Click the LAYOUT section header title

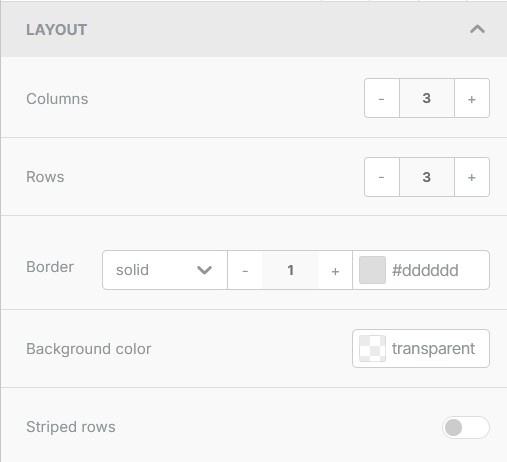click(57, 30)
